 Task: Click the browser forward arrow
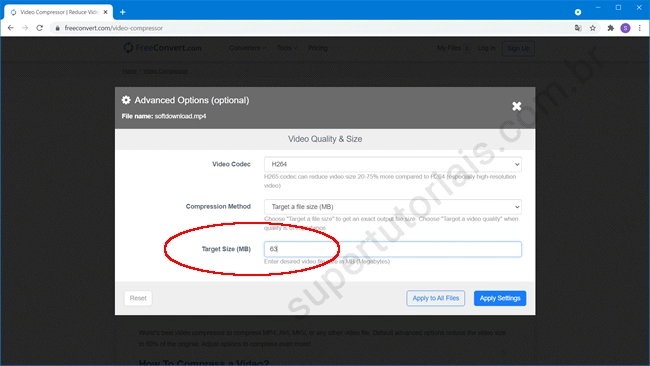(x=25, y=28)
